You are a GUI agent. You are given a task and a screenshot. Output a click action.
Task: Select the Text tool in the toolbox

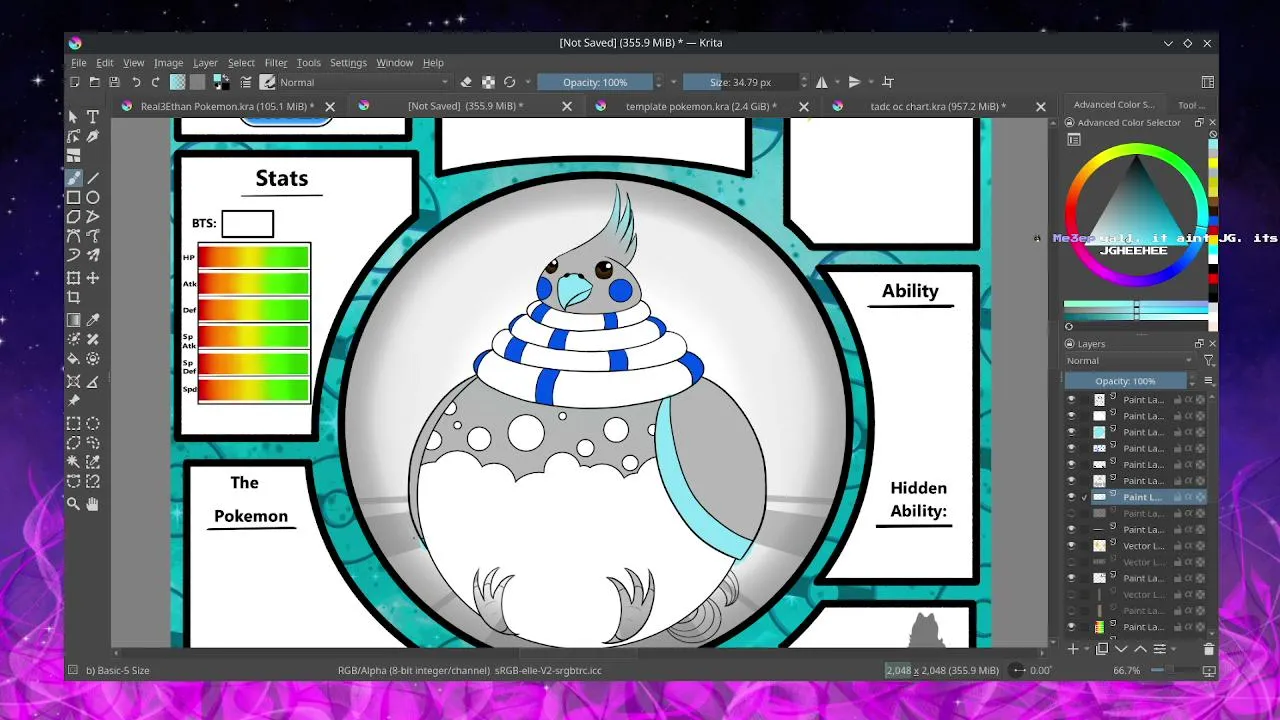[x=93, y=117]
